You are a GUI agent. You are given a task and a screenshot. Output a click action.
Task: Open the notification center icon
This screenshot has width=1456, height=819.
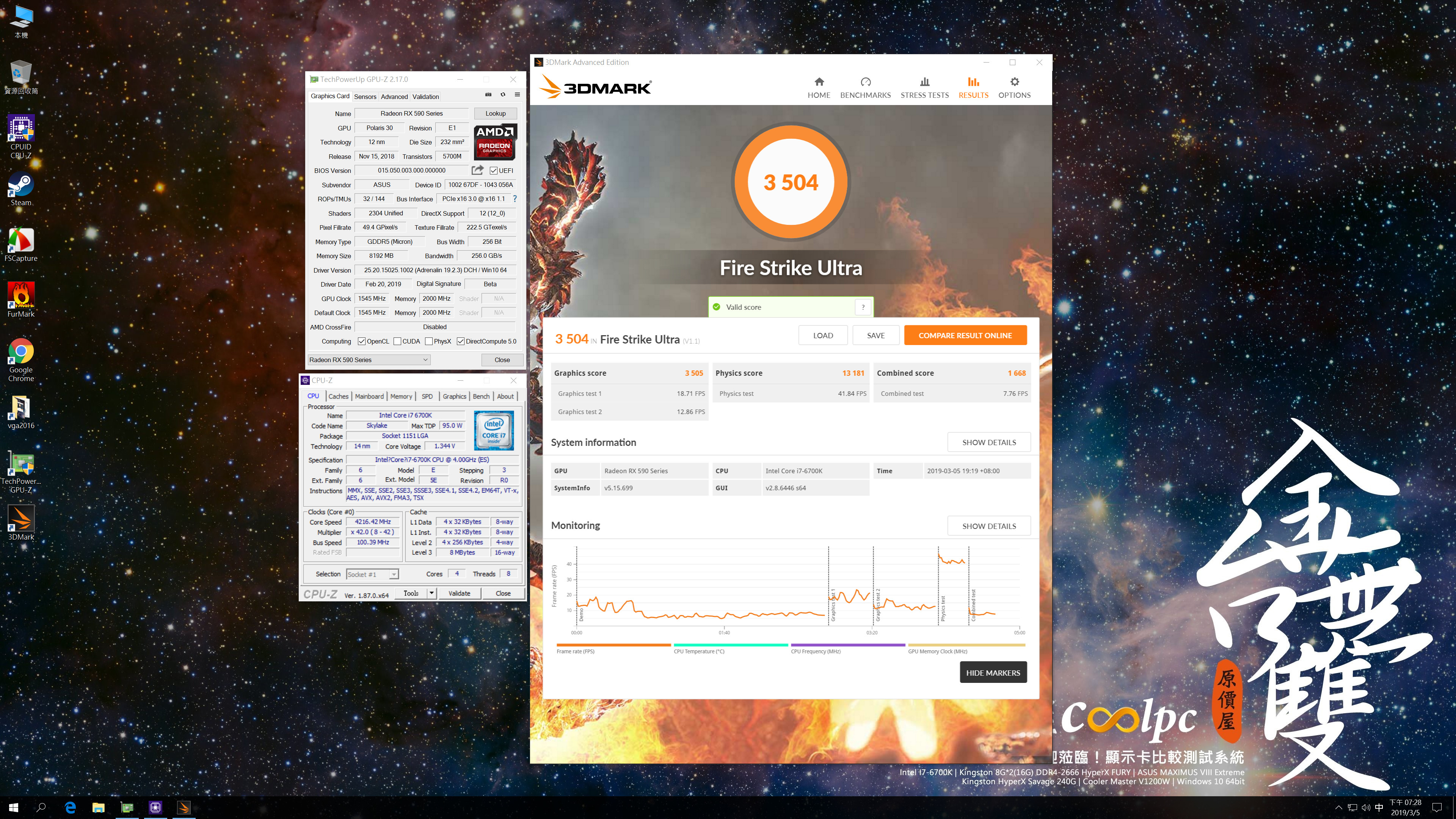(x=1437, y=807)
